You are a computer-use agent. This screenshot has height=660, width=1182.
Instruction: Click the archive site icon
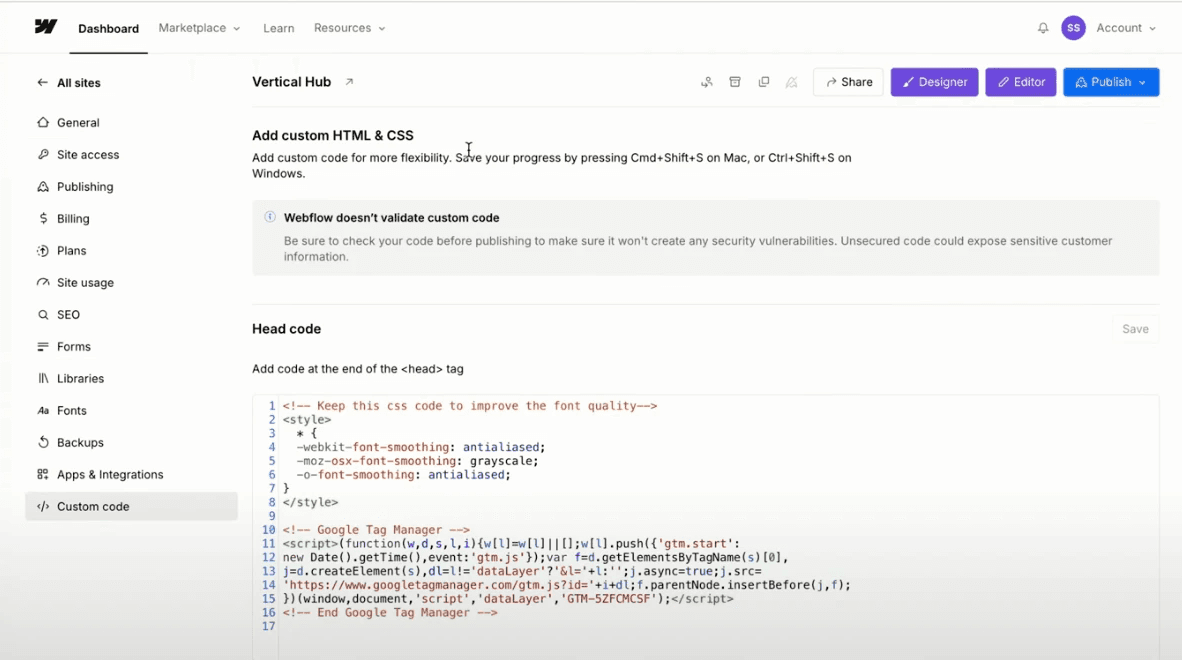(x=735, y=81)
